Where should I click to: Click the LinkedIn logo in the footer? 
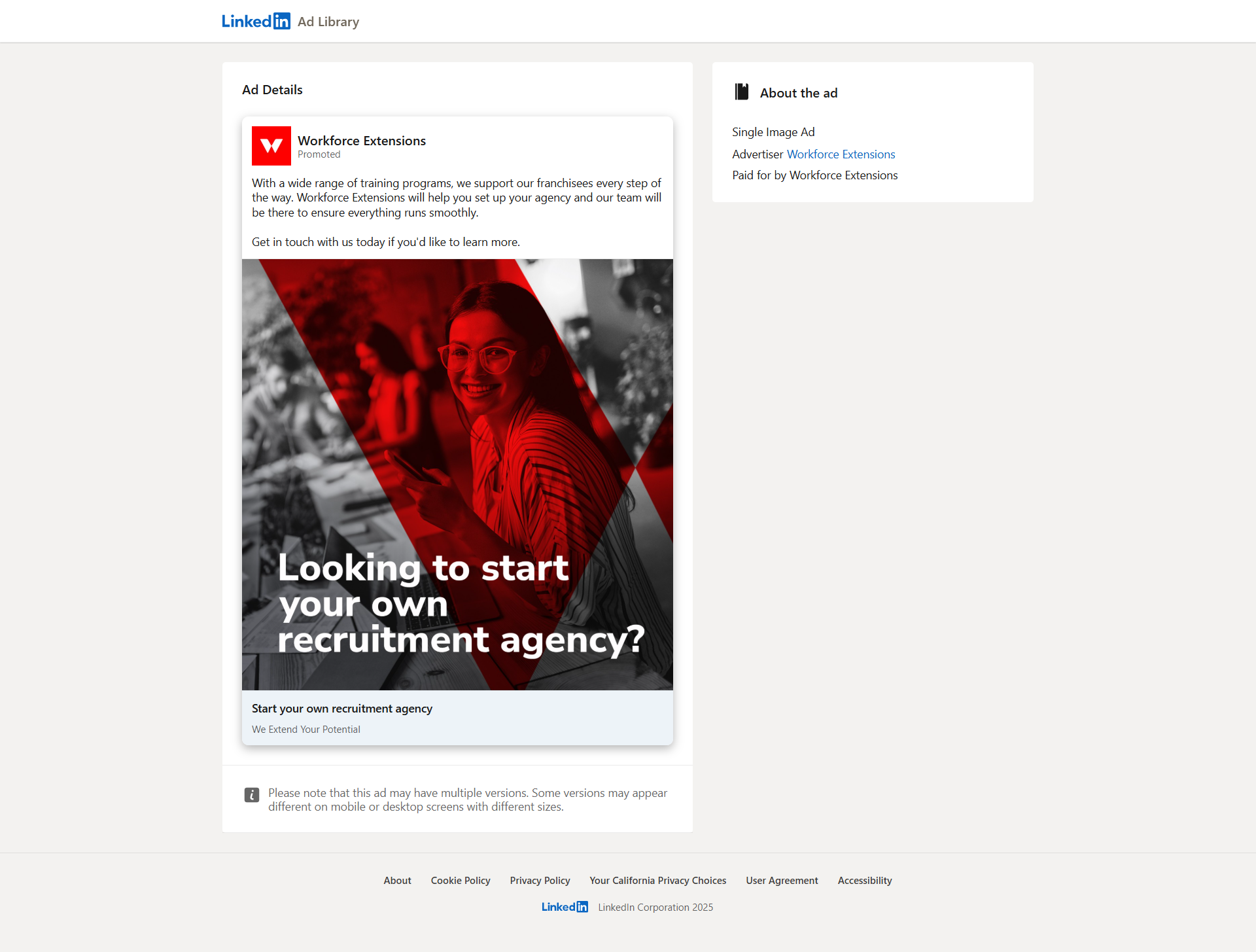point(565,907)
